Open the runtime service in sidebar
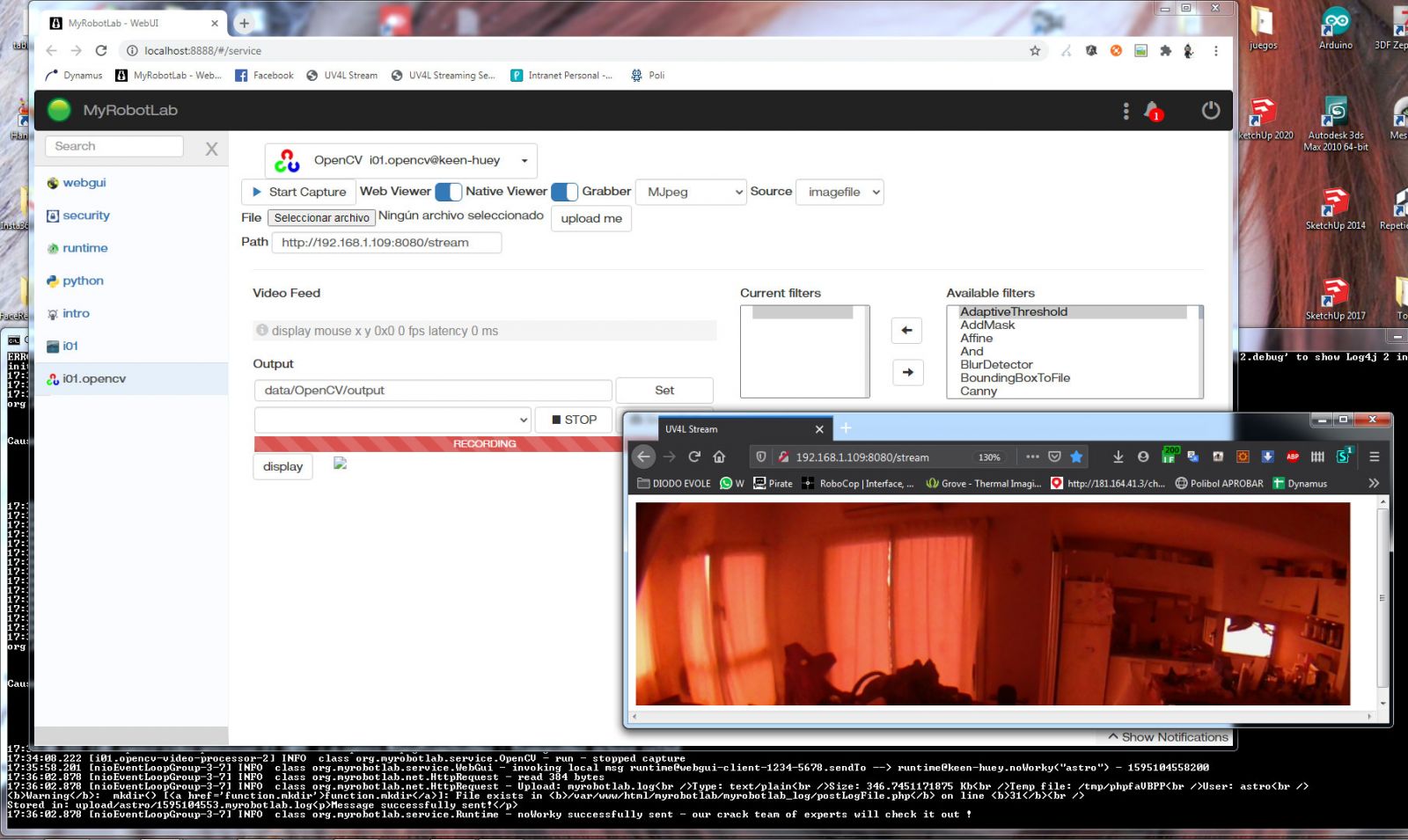Image resolution: width=1408 pixels, height=840 pixels. (x=84, y=248)
